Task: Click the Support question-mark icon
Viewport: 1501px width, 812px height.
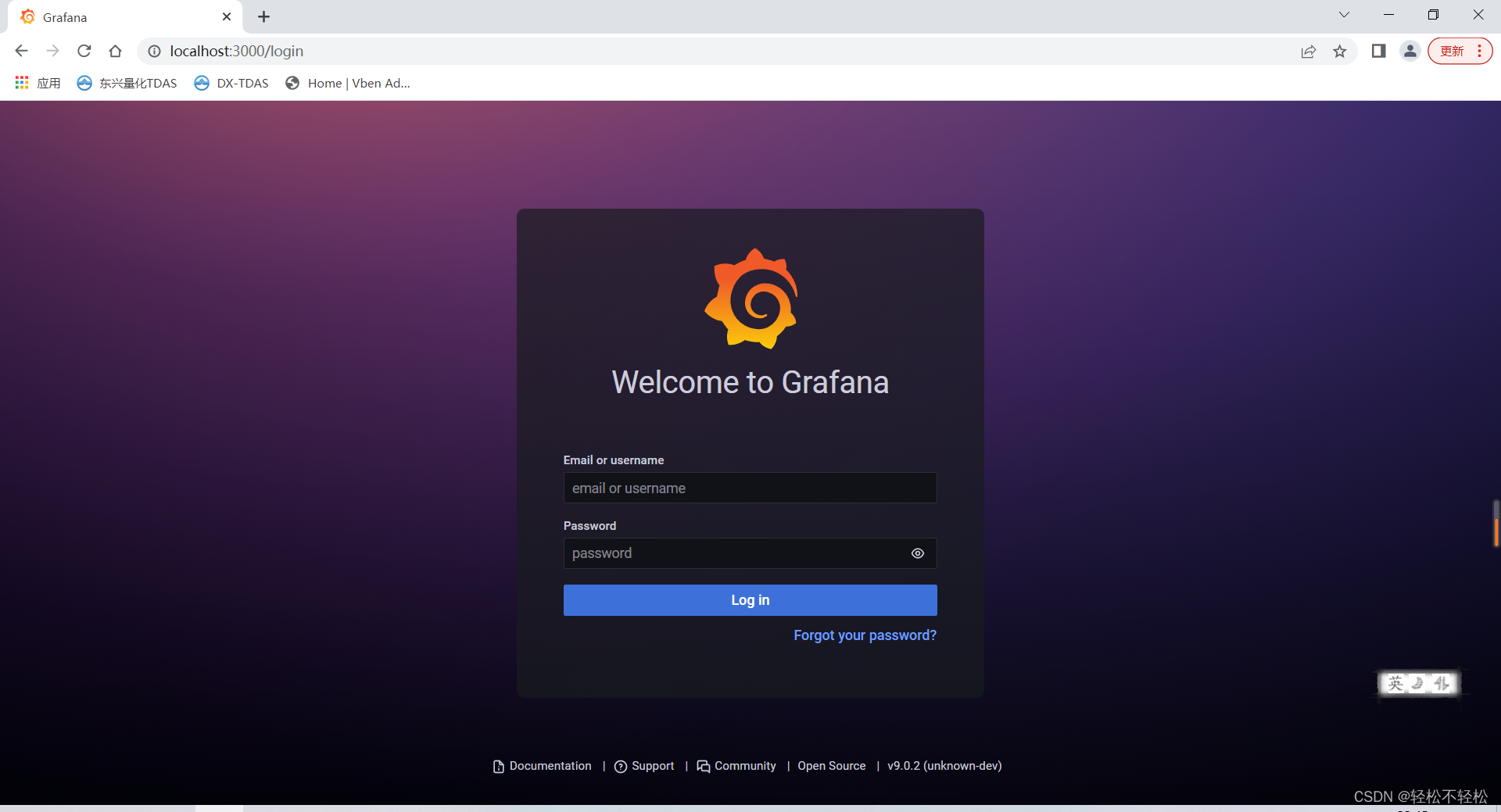Action: (621, 767)
